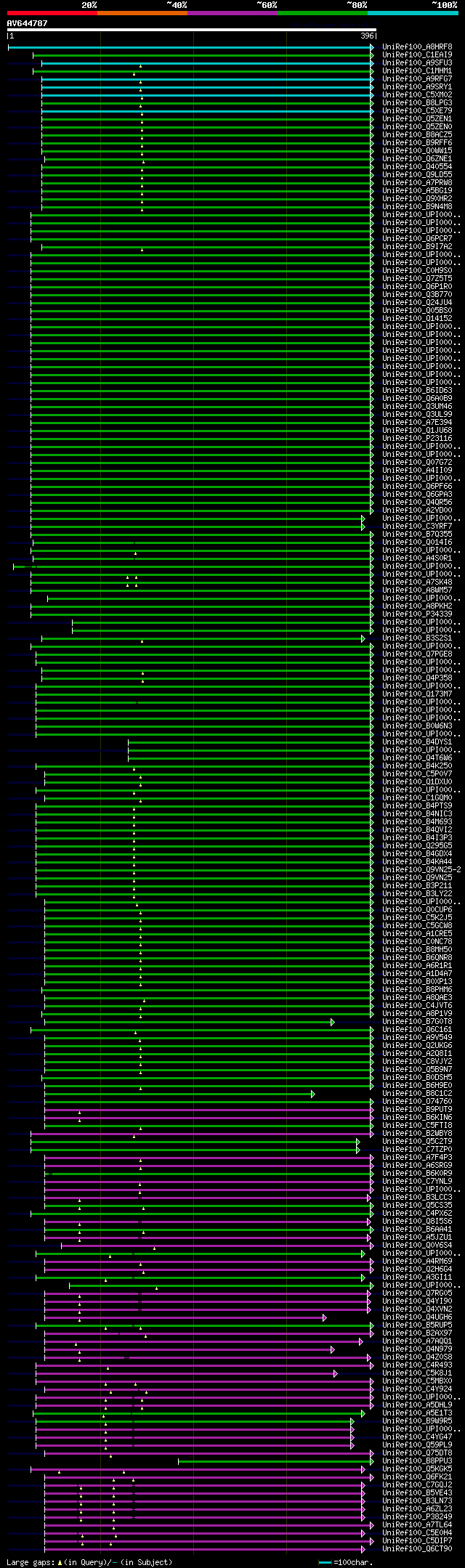Image resolution: width=465 pixels, height=1568 pixels.
Task: Open the UniRef100_B4PTS9 entry
Action: tap(417, 806)
